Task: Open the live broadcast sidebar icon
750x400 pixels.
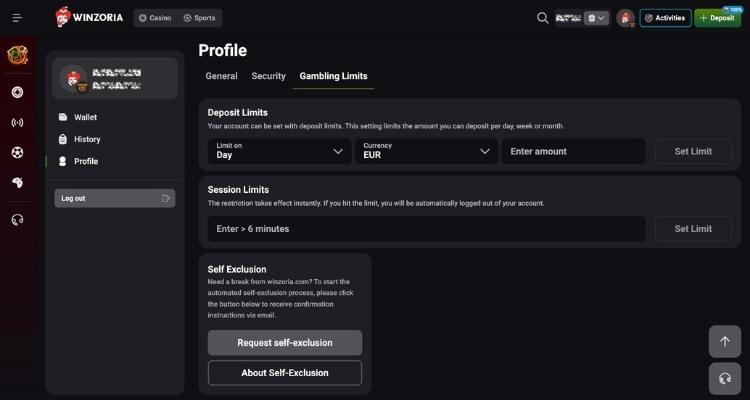Action: [x=17, y=123]
